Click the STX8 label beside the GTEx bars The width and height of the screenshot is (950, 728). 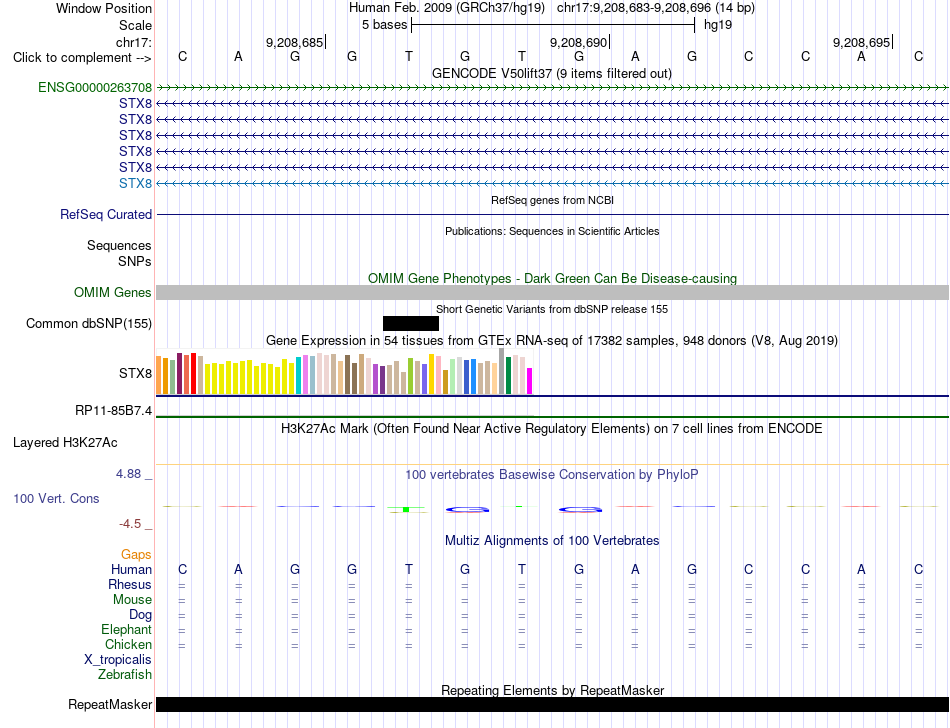135,374
